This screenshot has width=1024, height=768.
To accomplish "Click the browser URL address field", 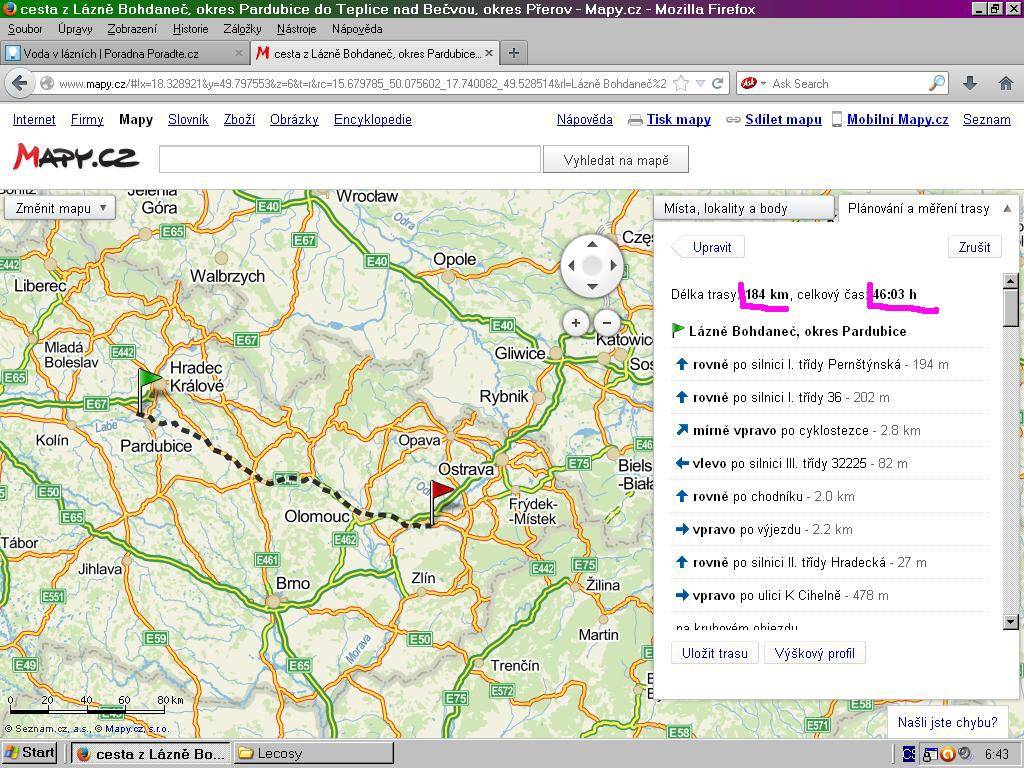I will tap(362, 84).
